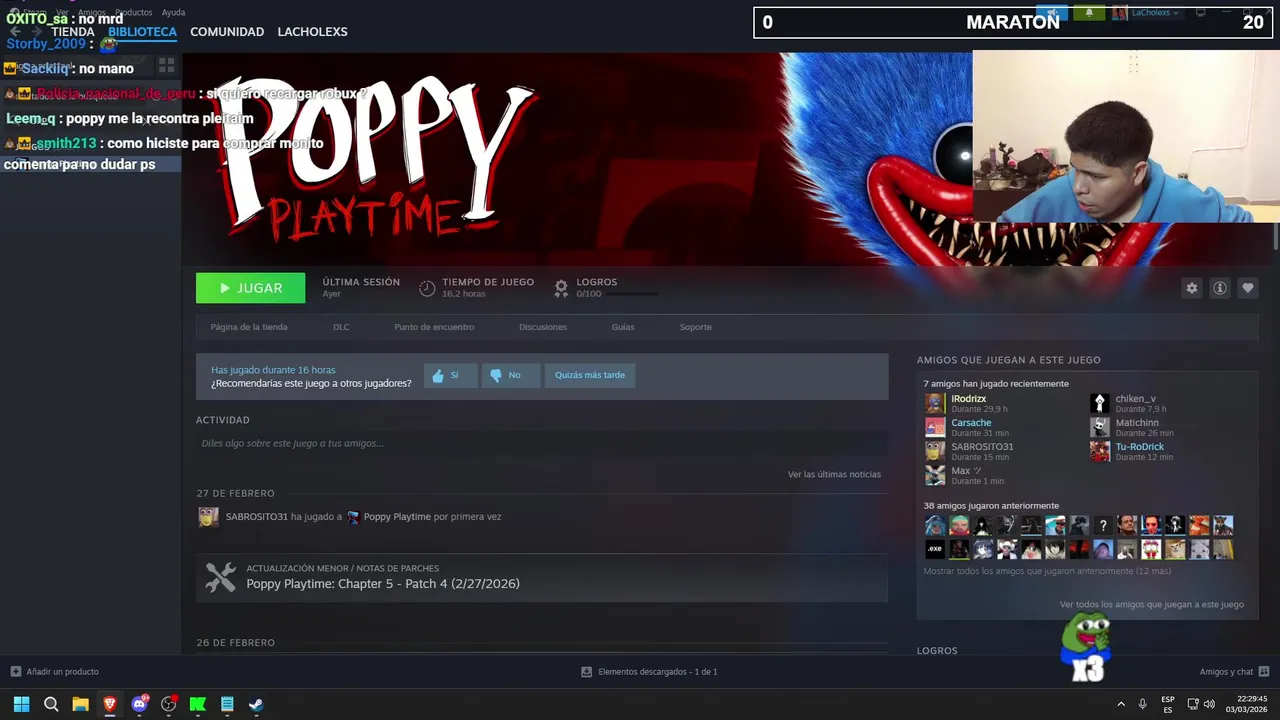Click LOGROS achievements gear icon

[561, 288]
